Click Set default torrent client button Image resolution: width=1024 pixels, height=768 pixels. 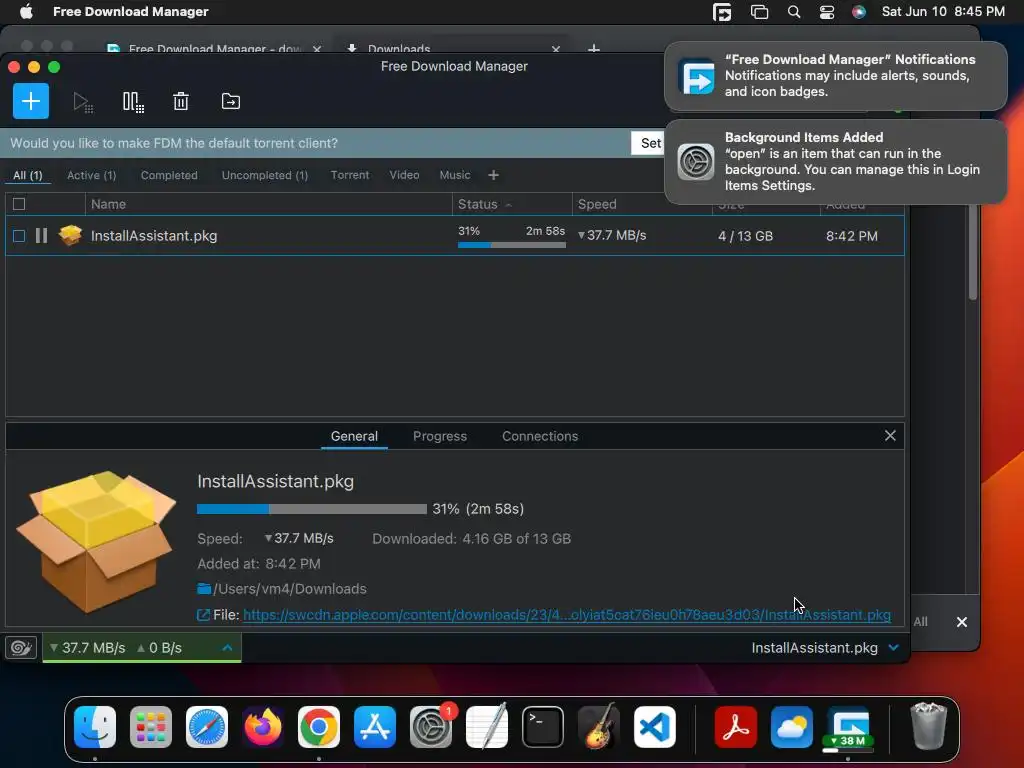pyautogui.click(x=650, y=143)
